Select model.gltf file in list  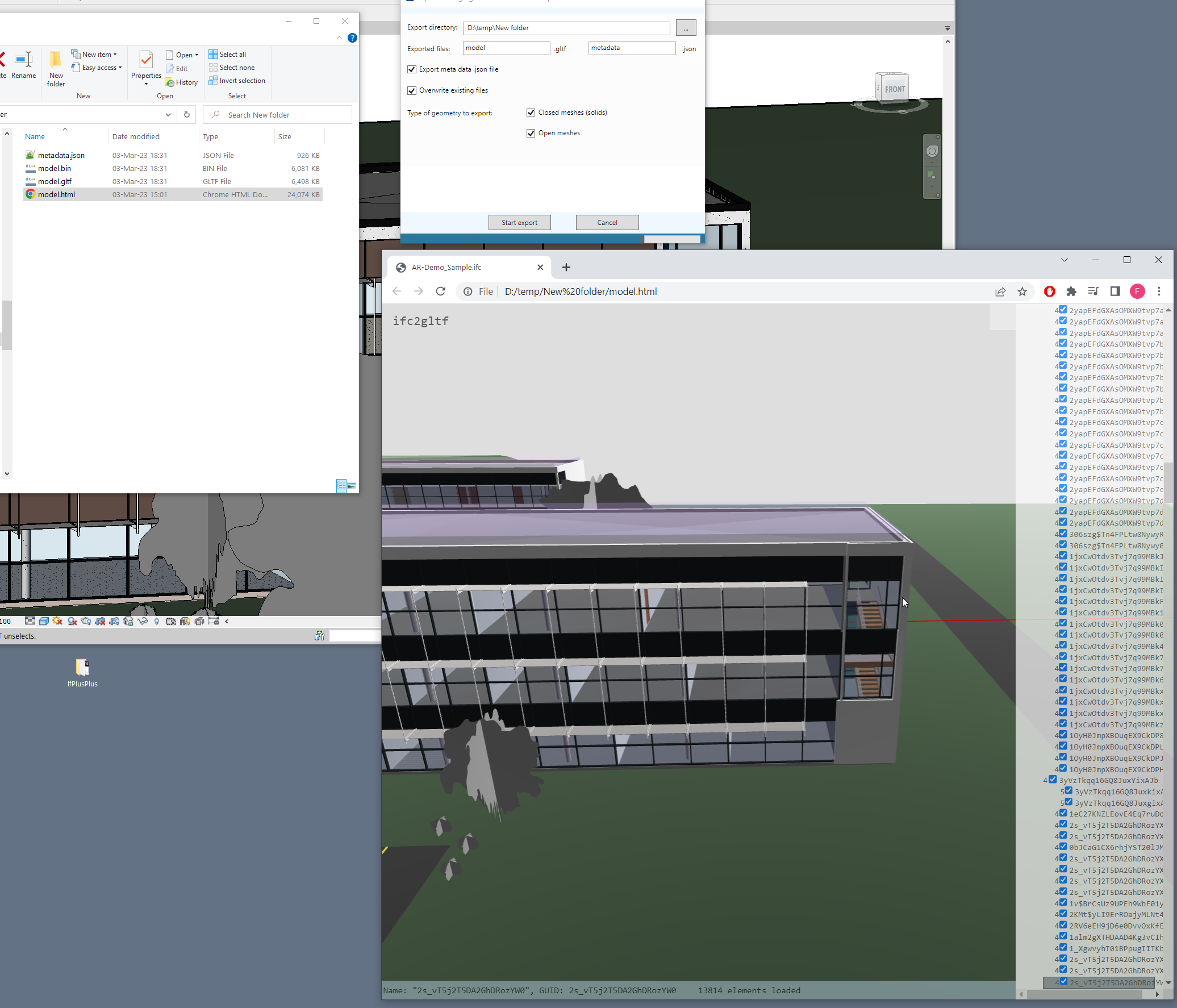[55, 181]
